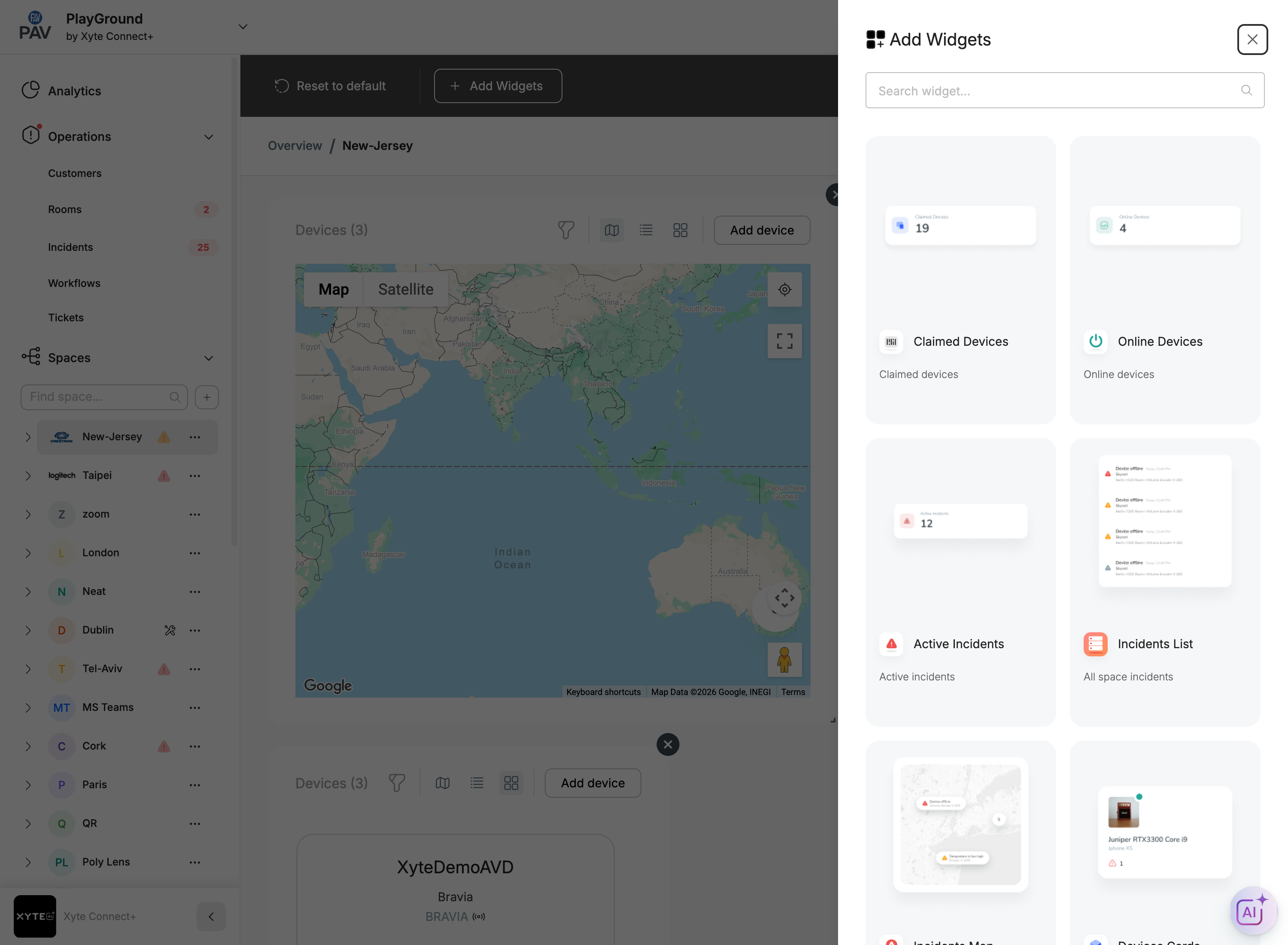Expand the New-Jersey space tree chevron
Image resolution: width=1288 pixels, height=945 pixels.
tap(27, 437)
